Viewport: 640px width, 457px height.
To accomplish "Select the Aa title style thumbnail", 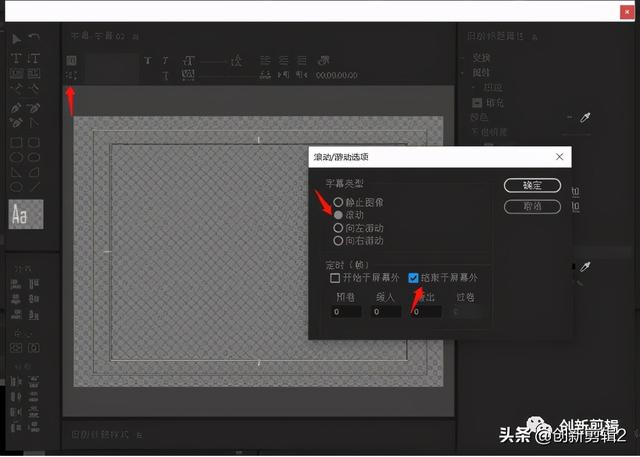I will point(26,214).
